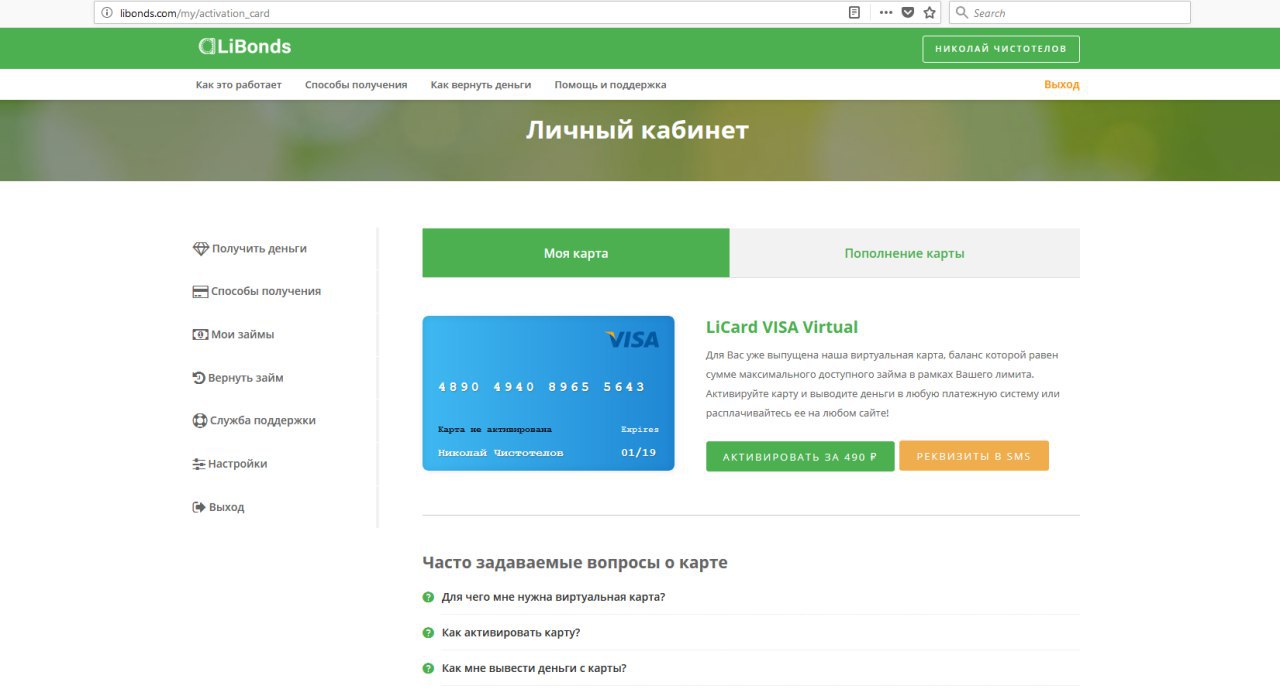Click the diamond icon next to Получить деньги
The image size is (1280, 696).
200,249
